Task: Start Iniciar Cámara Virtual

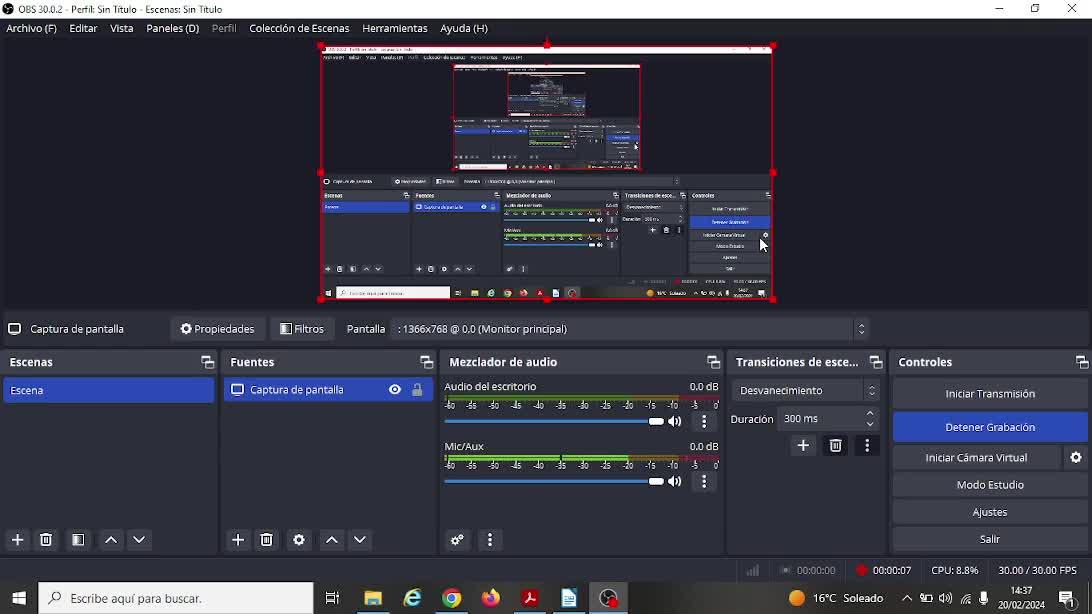Action: [x=976, y=457]
